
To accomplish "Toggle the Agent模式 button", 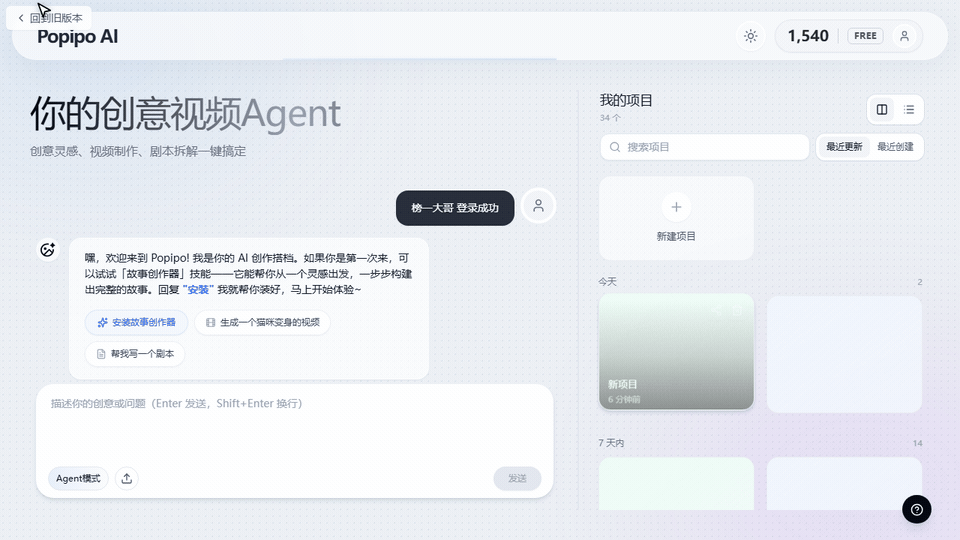I will coord(78,478).
